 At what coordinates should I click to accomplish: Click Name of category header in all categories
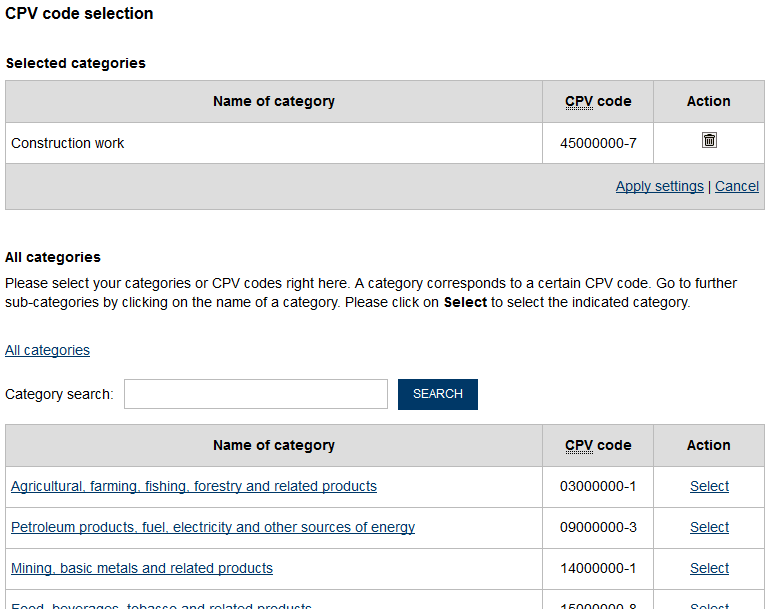tap(274, 445)
